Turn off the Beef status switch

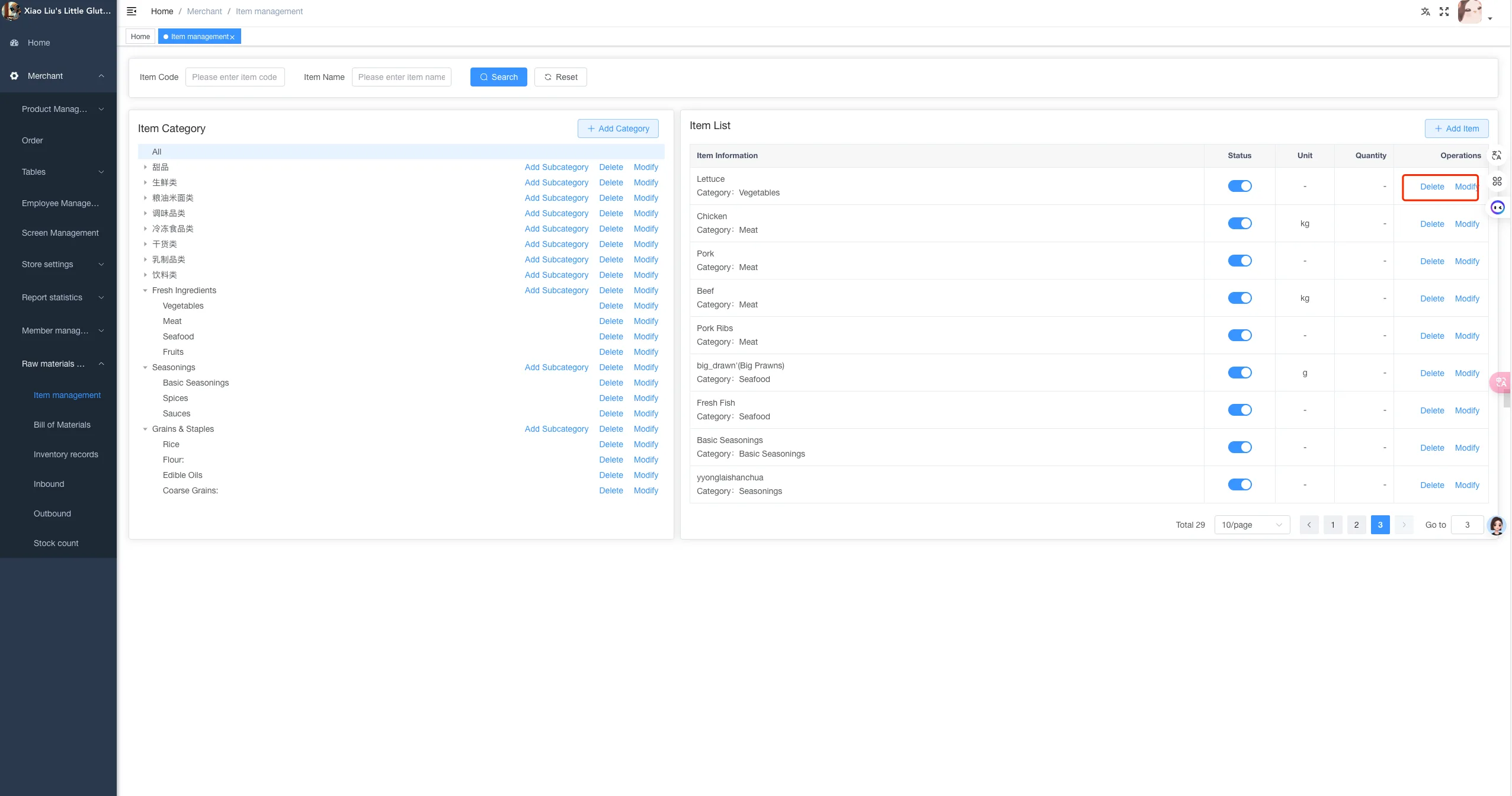[1239, 298]
